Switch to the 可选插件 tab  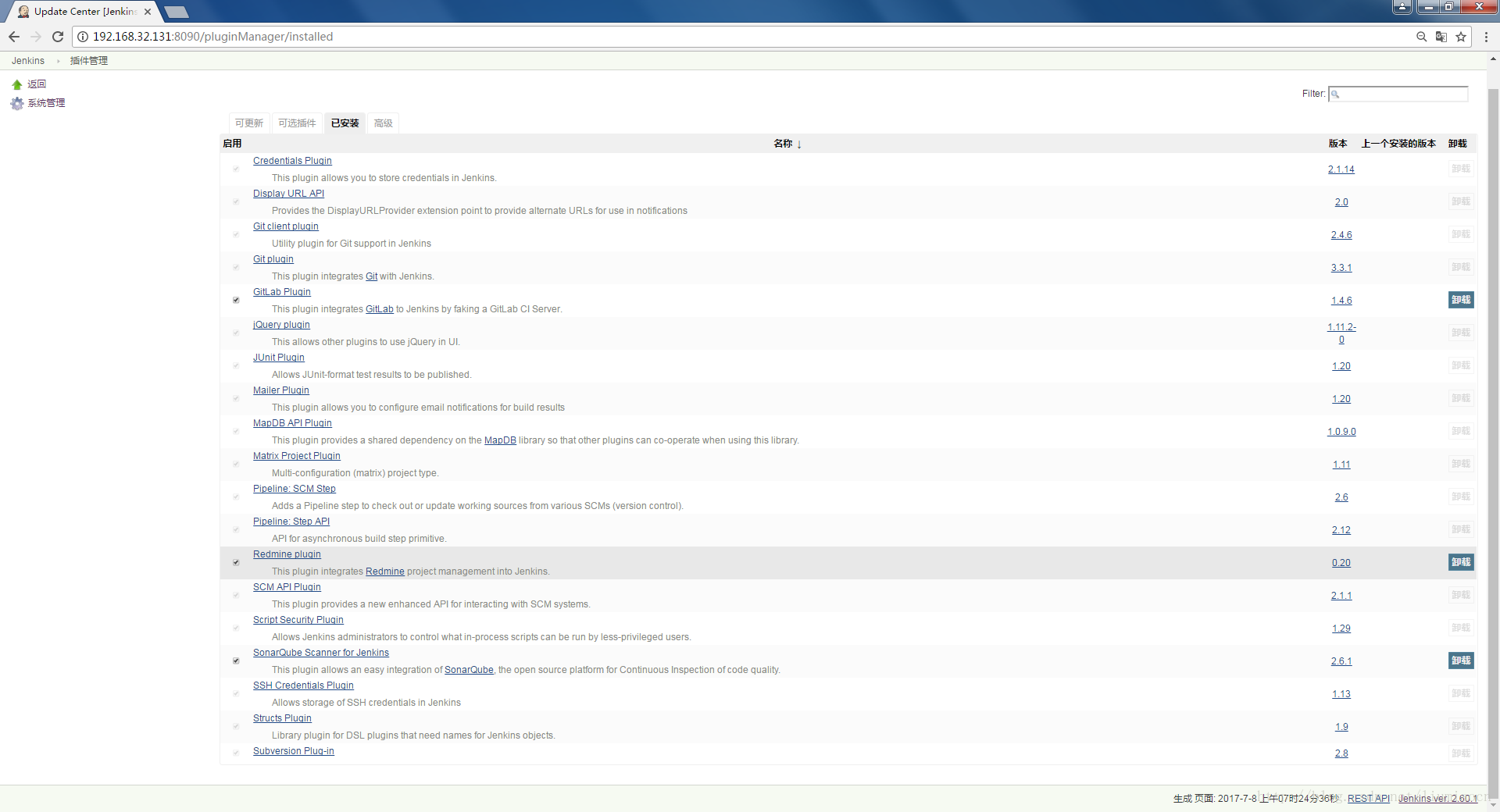tap(297, 123)
